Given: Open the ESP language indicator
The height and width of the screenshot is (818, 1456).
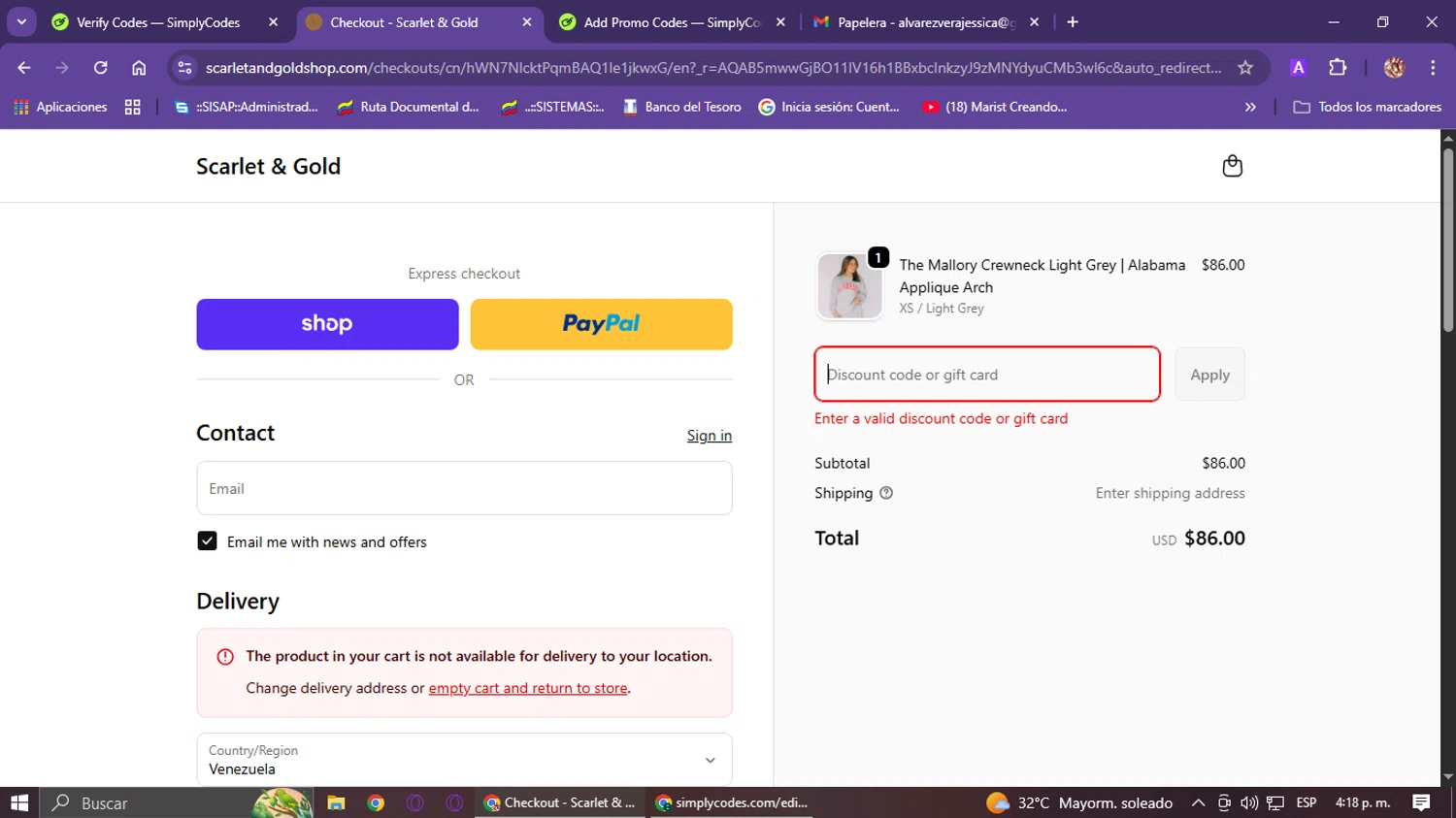Looking at the screenshot, I should (x=1307, y=802).
